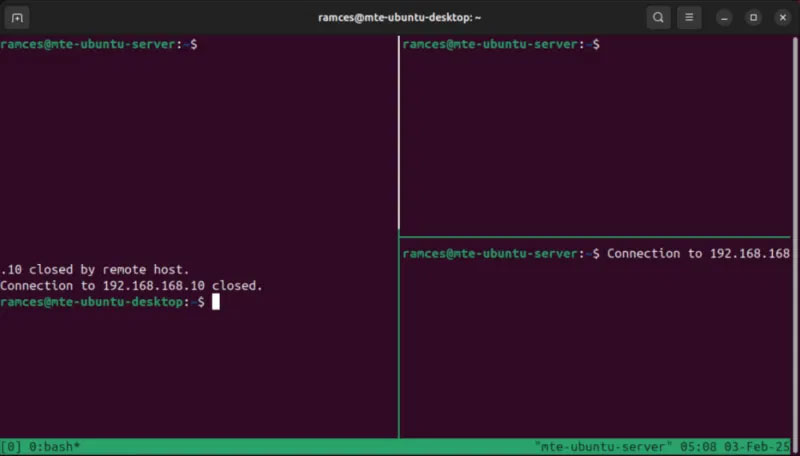Open the hamburger main menu
The image size is (800, 456).
coord(689,18)
